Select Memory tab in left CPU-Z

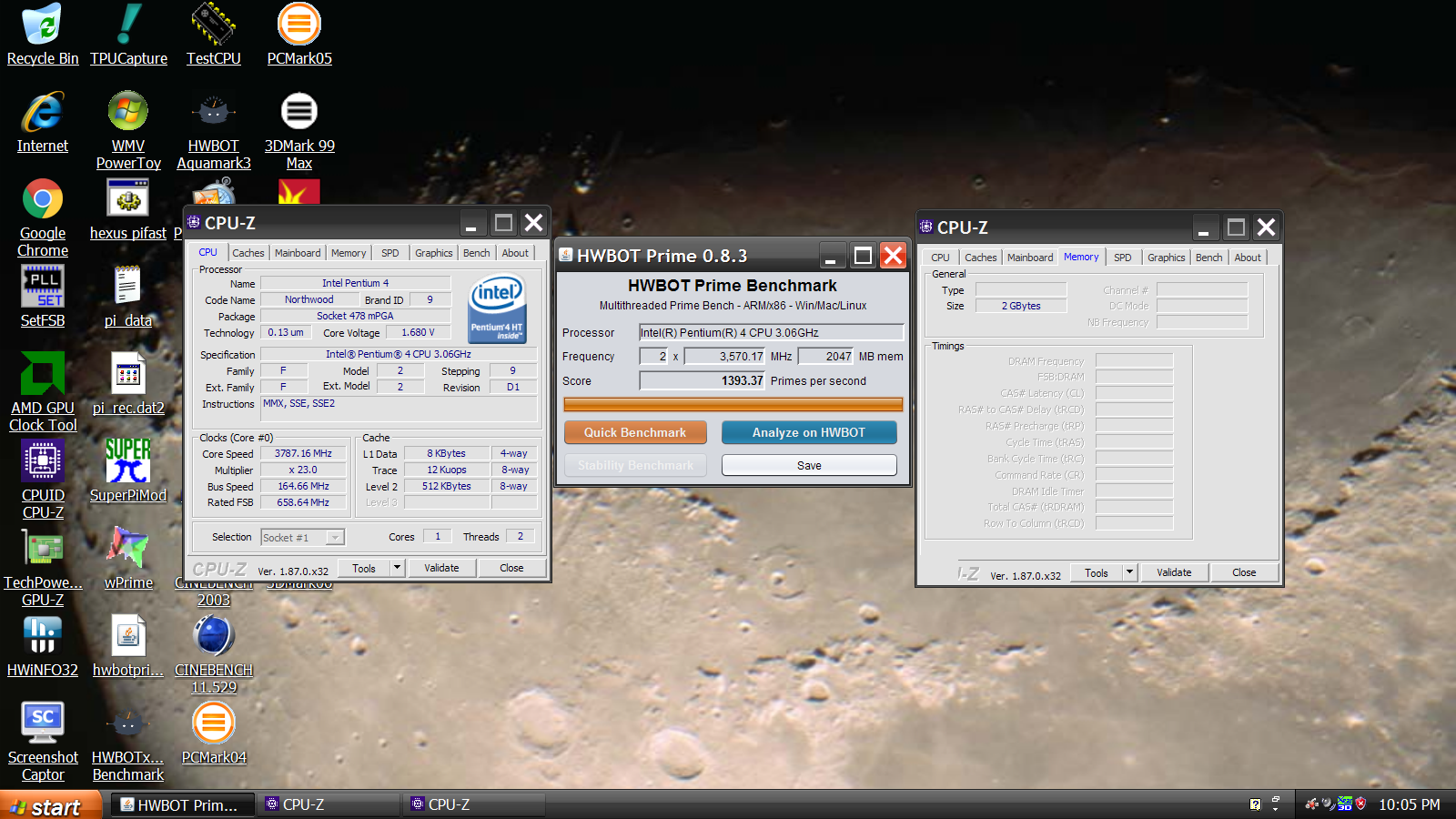pos(349,253)
